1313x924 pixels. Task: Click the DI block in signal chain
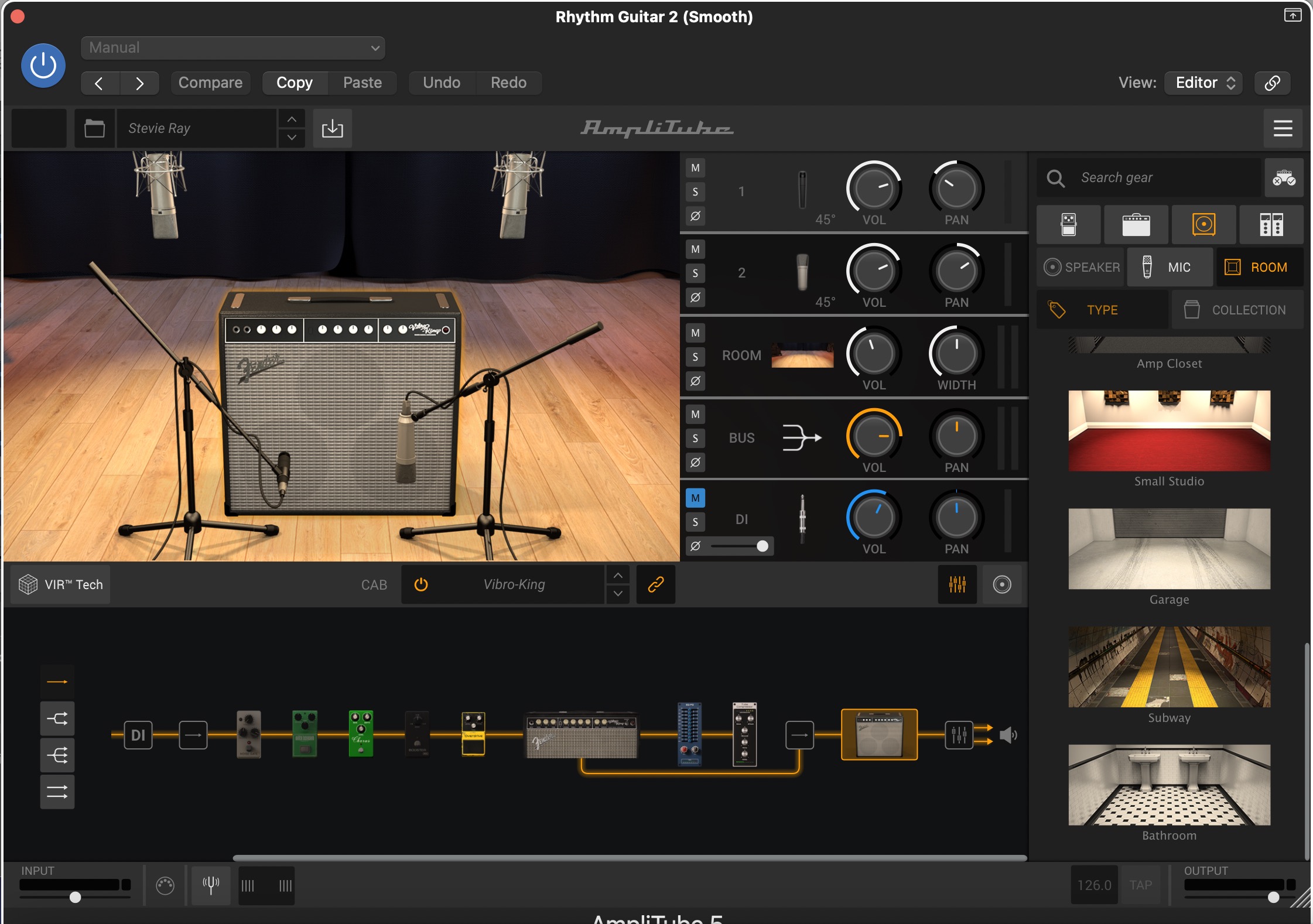138,735
